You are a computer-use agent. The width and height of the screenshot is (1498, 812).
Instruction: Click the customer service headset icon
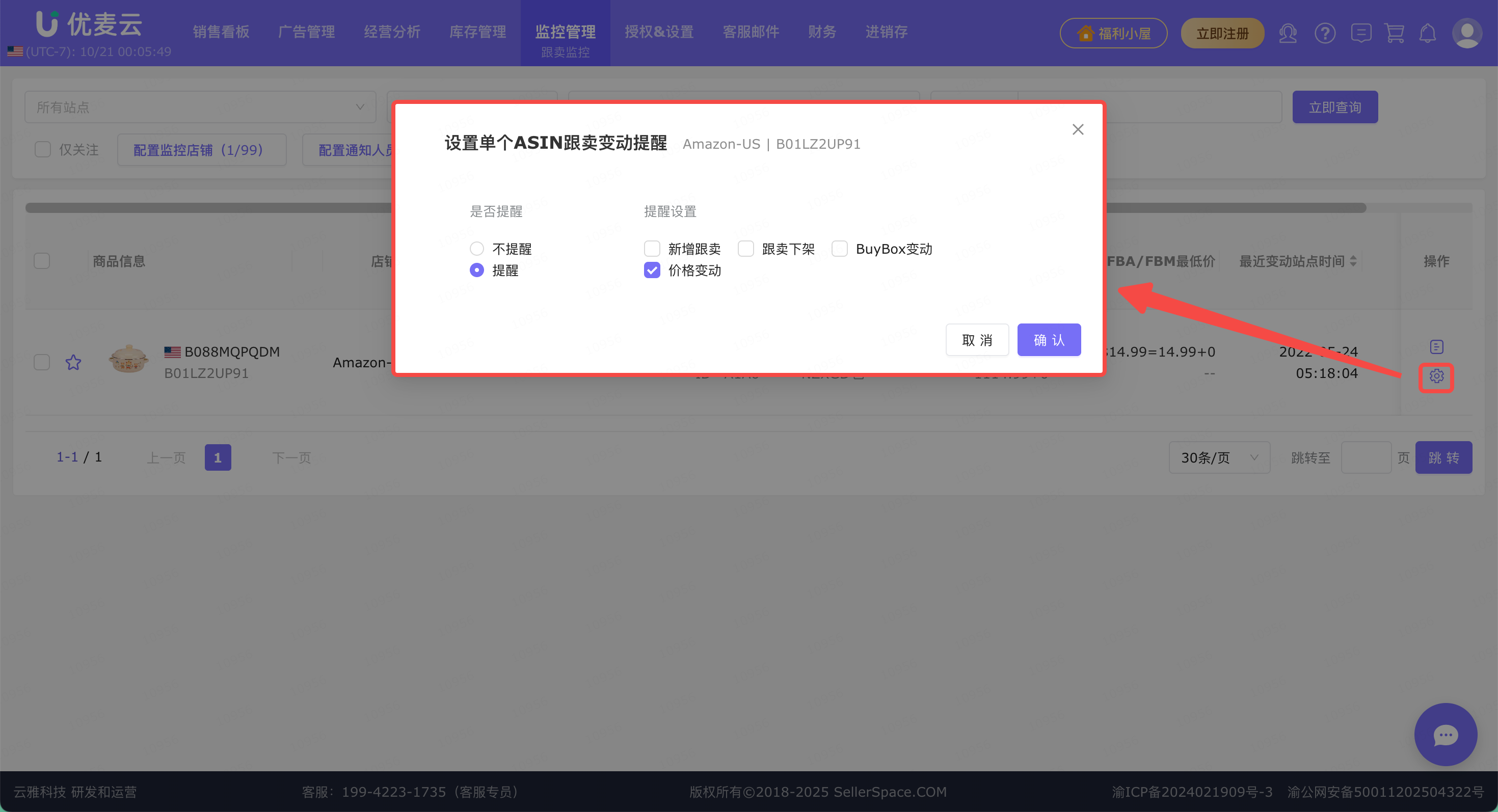(x=1288, y=33)
